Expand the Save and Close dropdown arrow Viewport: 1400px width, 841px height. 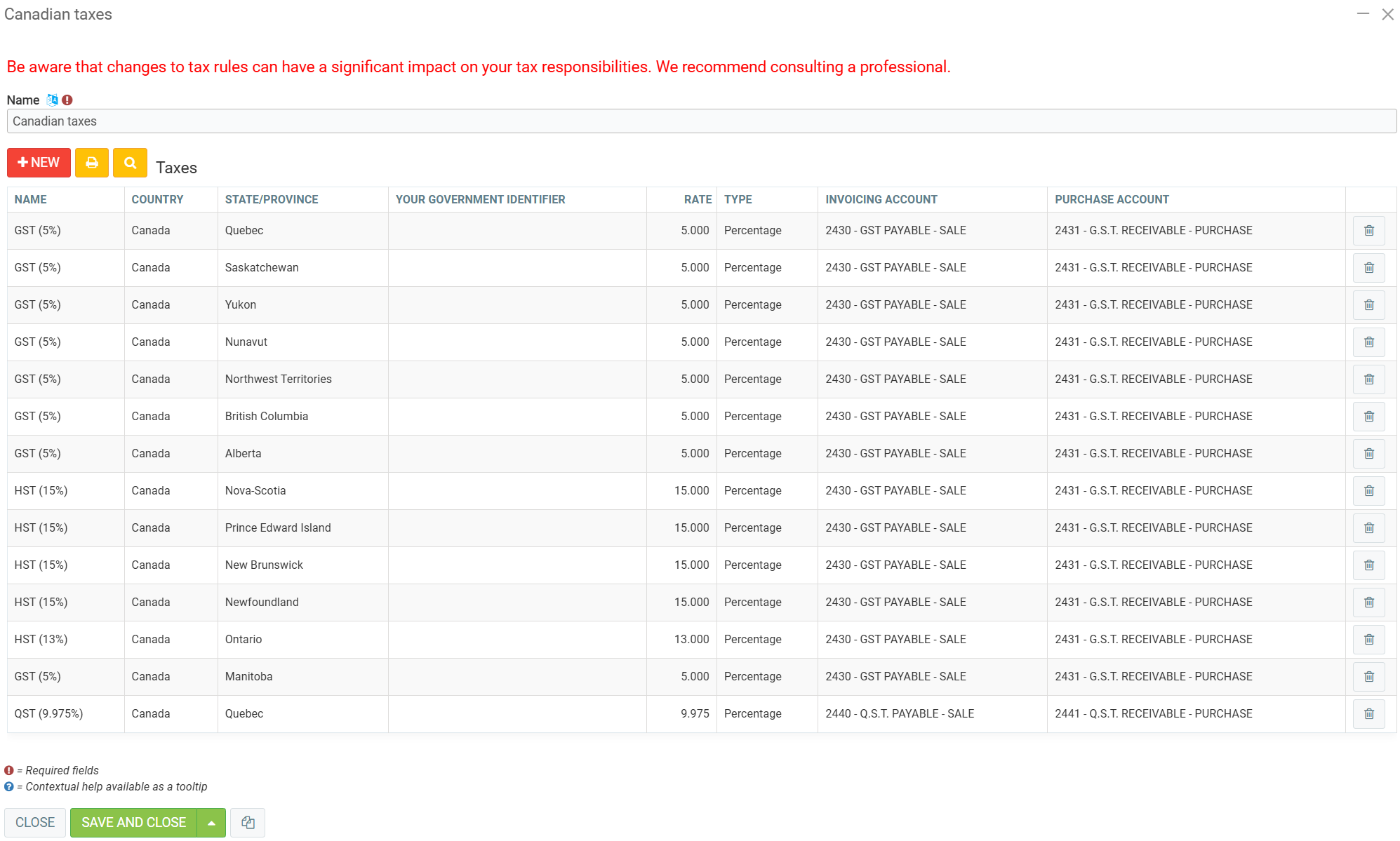point(211,823)
